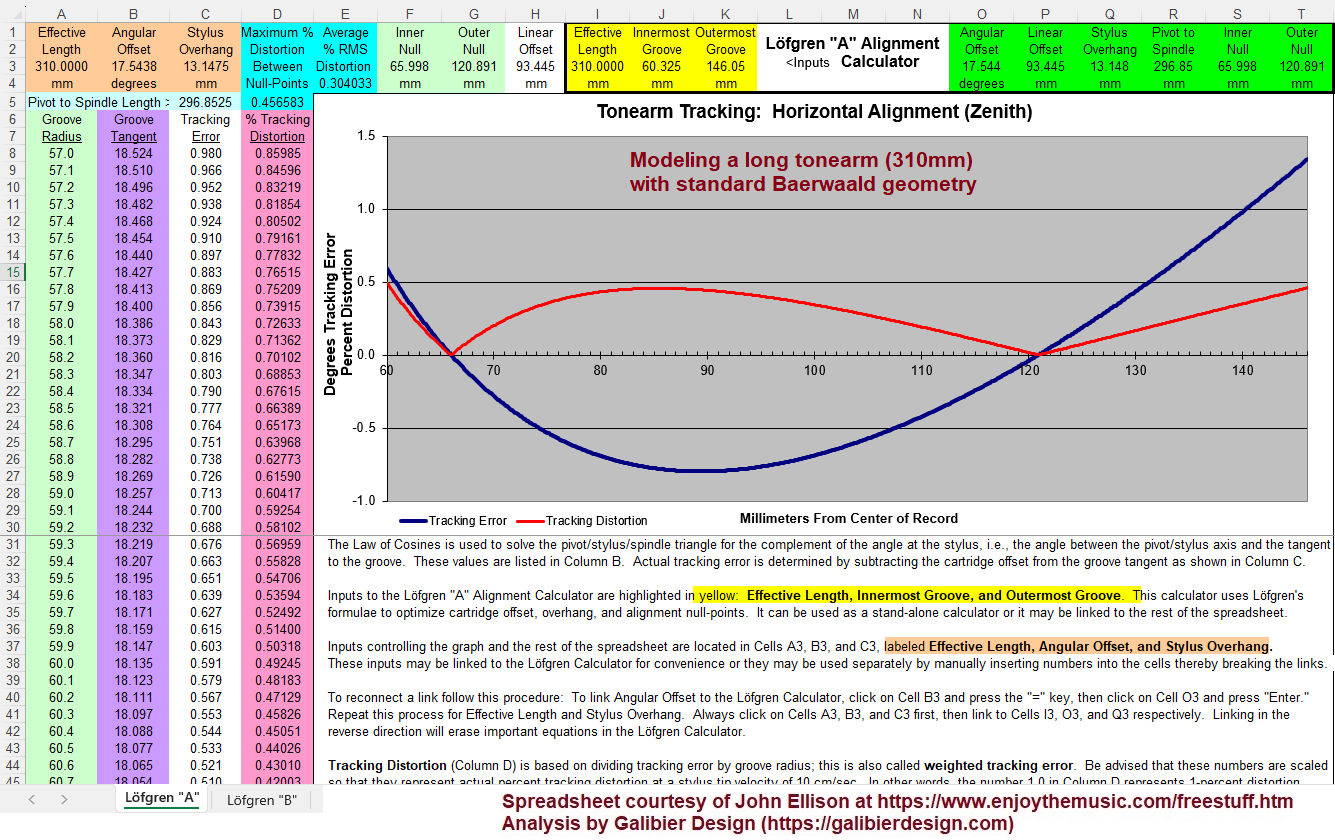Select the Average % RMS Distortion value 0.304033
This screenshot has height=840, width=1335.
tap(344, 84)
